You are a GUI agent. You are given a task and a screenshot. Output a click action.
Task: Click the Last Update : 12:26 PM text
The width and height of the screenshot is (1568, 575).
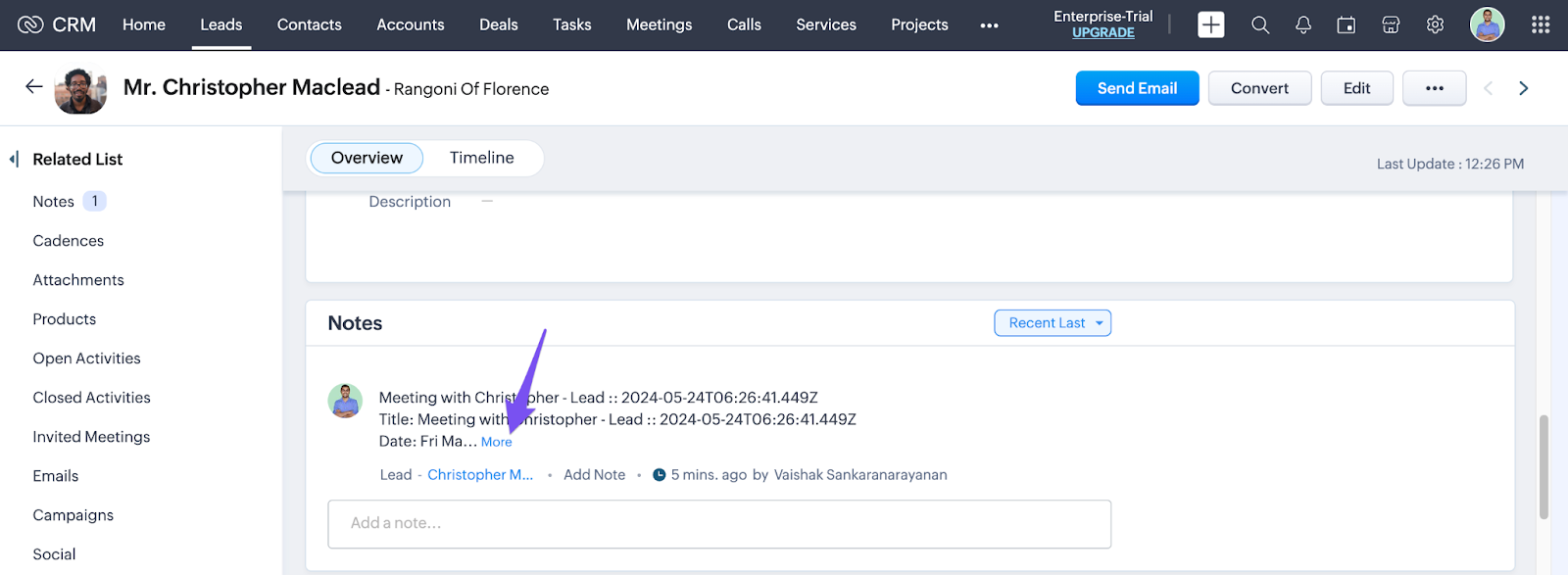1450,164
